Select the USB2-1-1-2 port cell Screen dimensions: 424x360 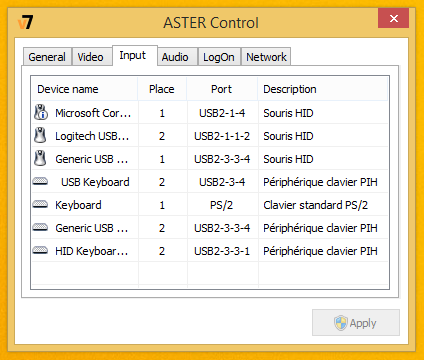pyautogui.click(x=222, y=136)
